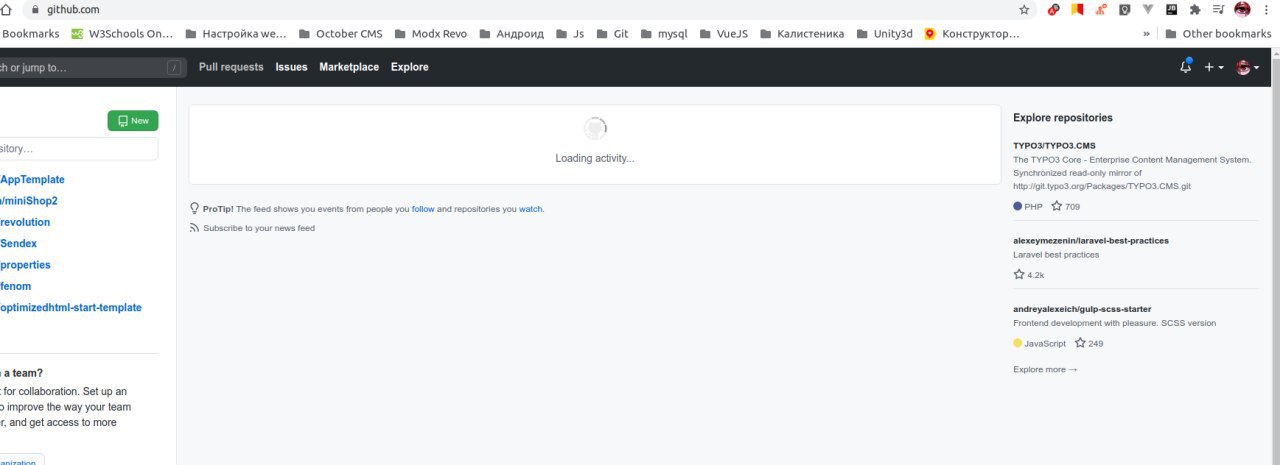Click Explore more link
This screenshot has height=465, width=1280.
tap(1045, 369)
